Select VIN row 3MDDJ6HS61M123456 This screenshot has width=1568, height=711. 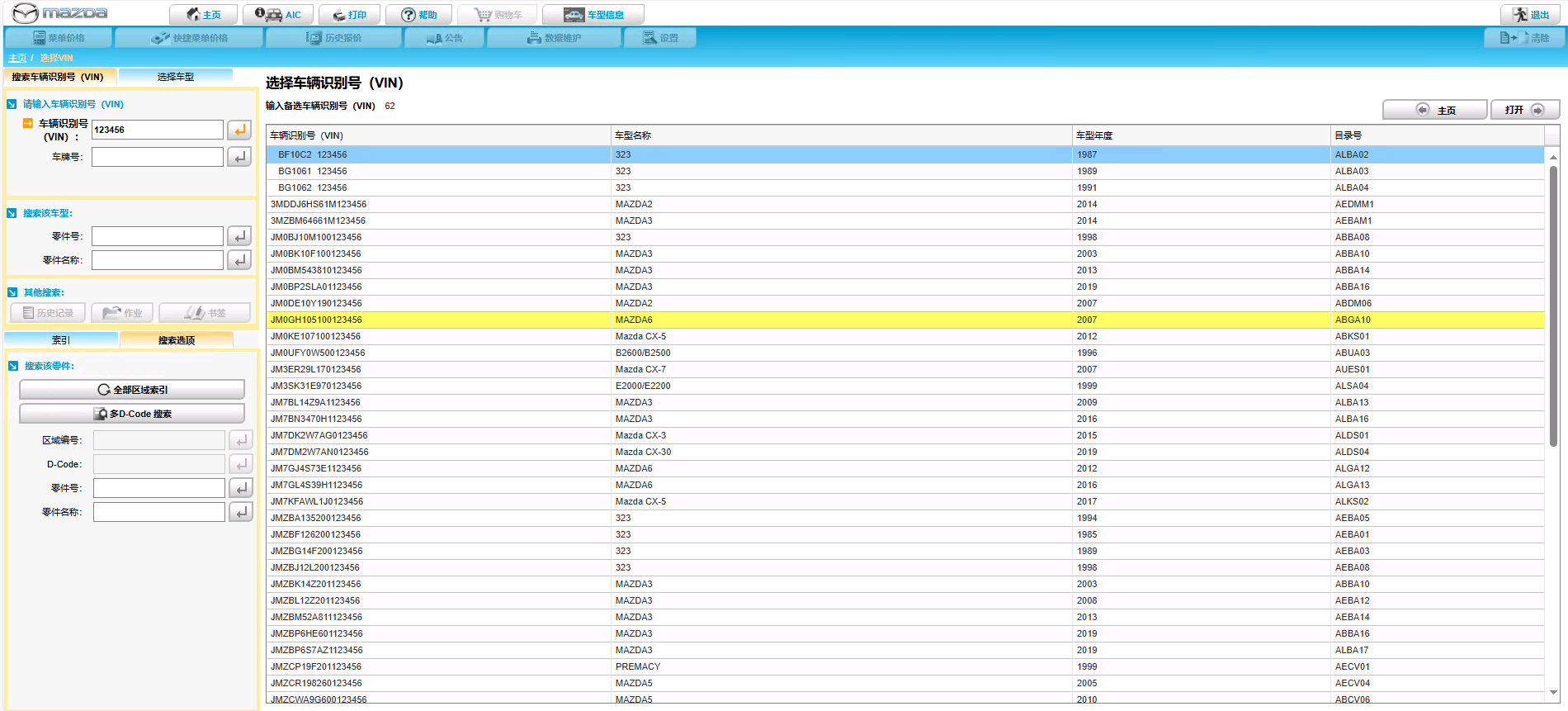coord(905,204)
